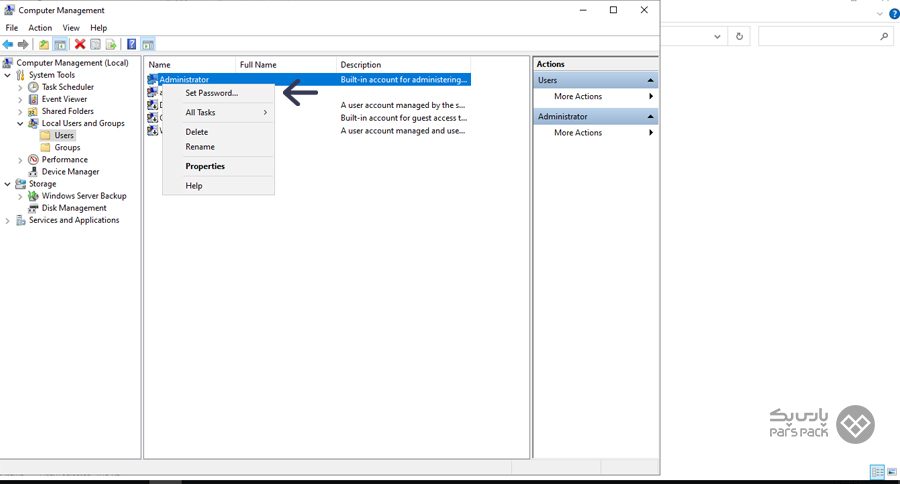Expand the Explorer ribbon chevron
This screenshot has width=900, height=484.
click(880, 14)
